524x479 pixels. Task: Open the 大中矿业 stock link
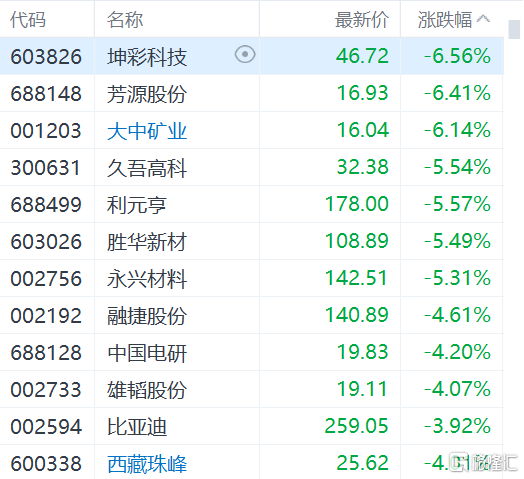(147, 130)
